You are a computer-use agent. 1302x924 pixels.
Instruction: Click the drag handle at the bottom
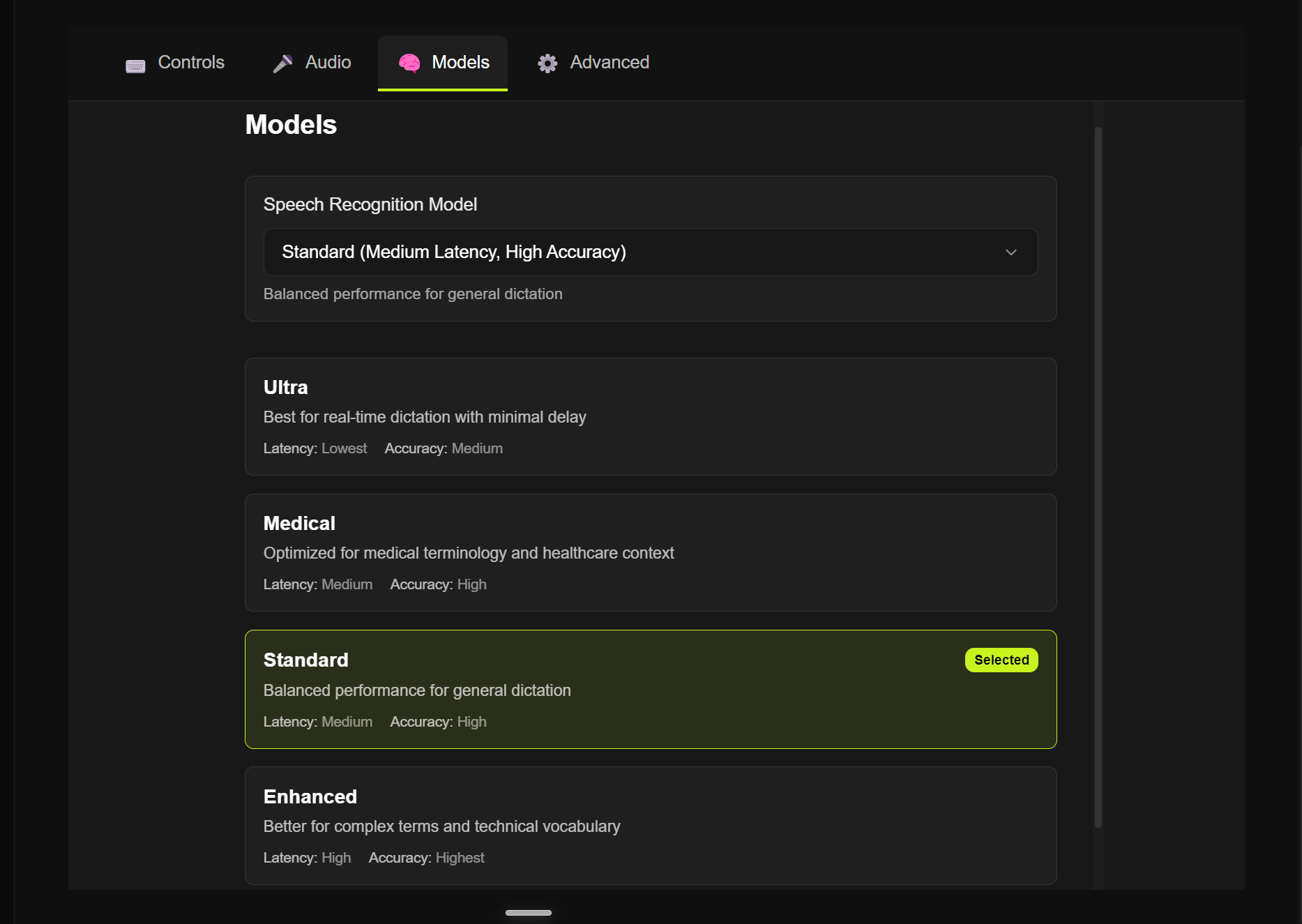click(528, 912)
